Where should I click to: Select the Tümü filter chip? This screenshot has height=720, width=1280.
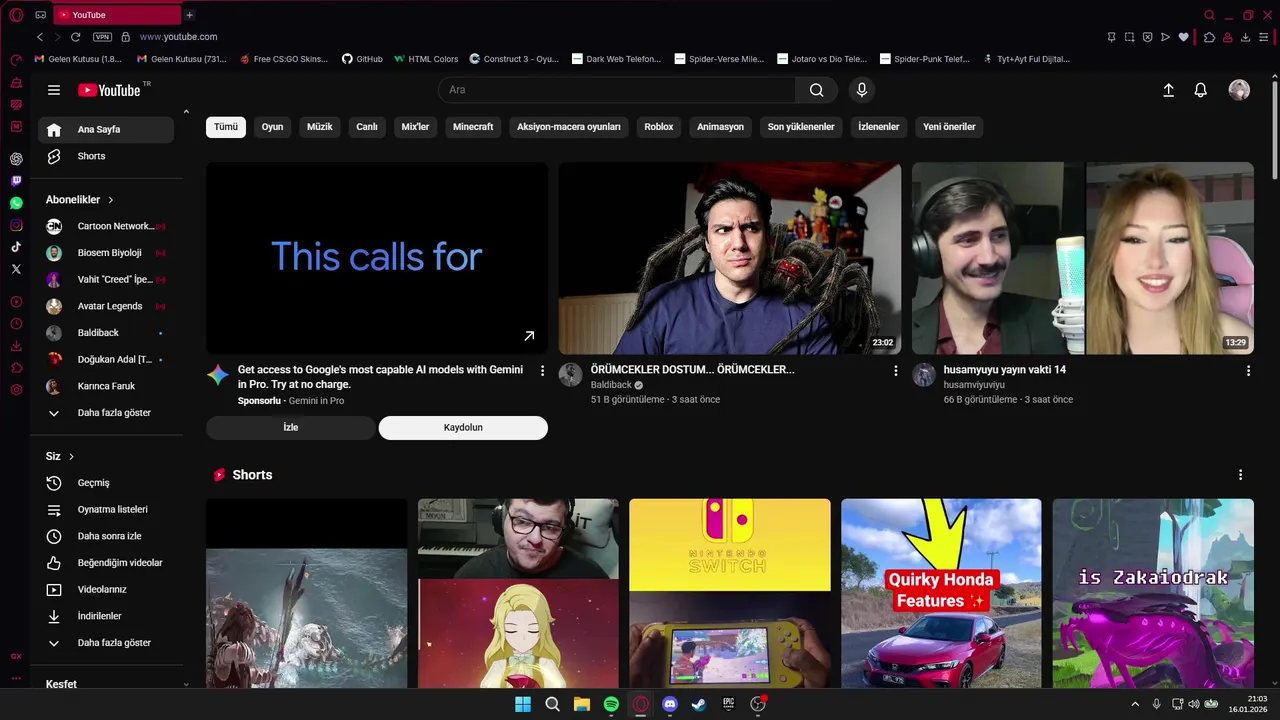pos(226,127)
